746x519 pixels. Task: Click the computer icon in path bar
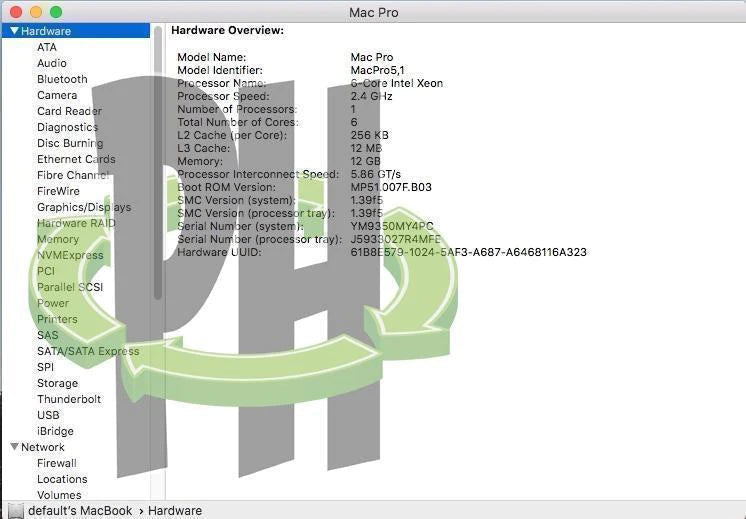[x=15, y=510]
